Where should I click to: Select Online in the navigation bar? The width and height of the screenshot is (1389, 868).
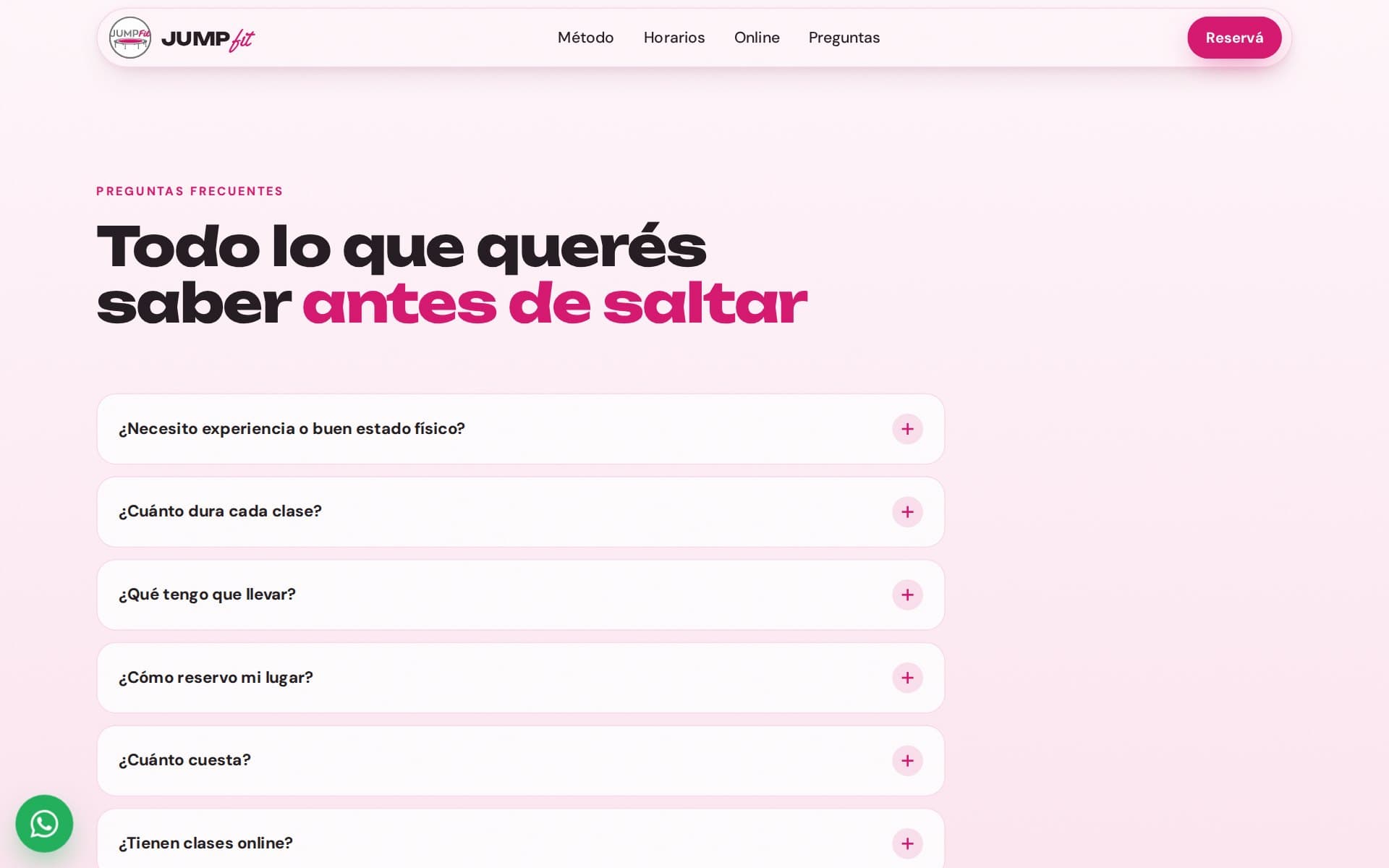757,38
